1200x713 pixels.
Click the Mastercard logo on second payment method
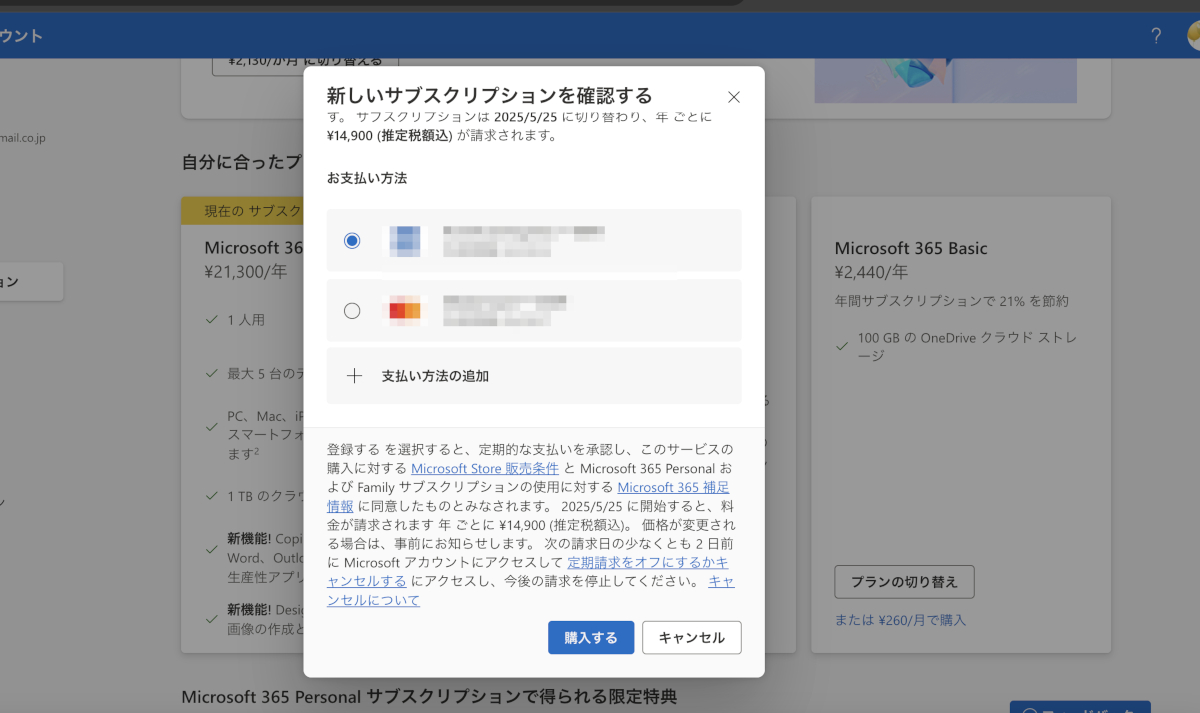click(405, 311)
